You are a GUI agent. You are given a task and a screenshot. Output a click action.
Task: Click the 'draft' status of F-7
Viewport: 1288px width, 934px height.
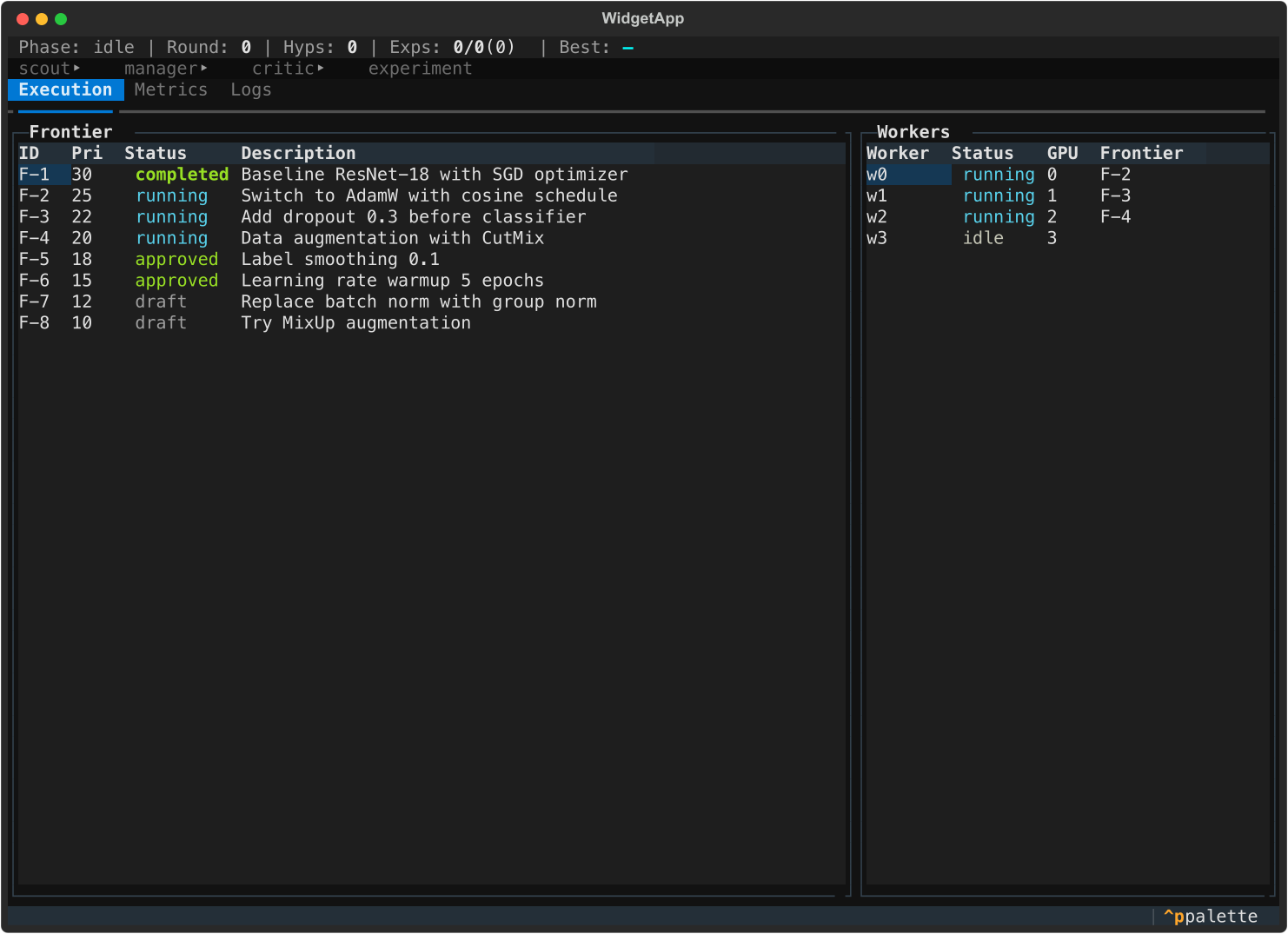pos(161,301)
